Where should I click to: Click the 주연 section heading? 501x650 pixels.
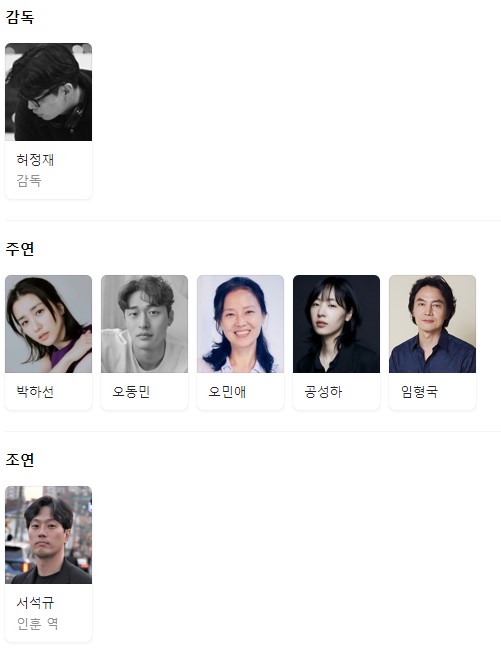tap(19, 249)
